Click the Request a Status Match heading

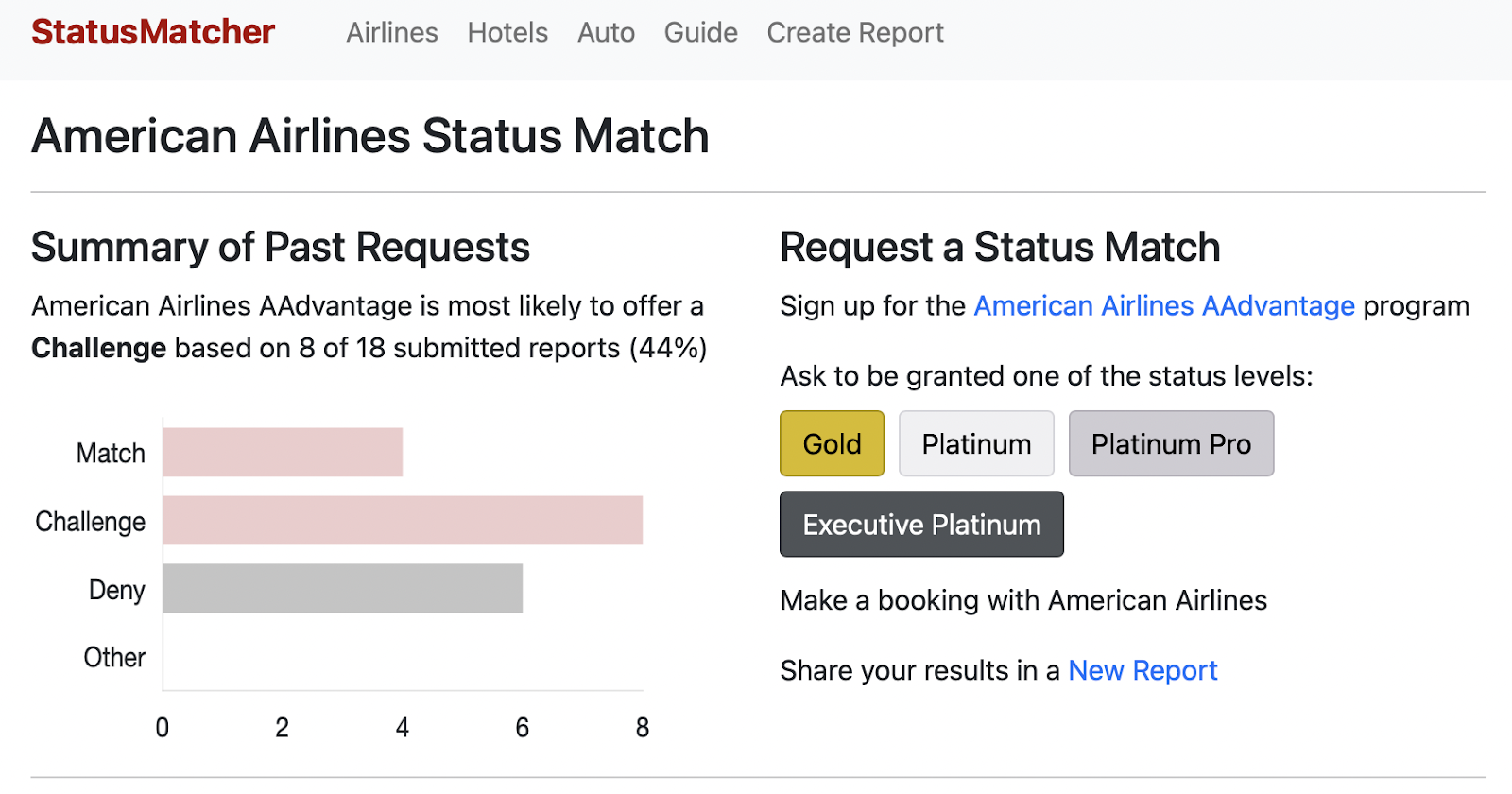(1000, 248)
